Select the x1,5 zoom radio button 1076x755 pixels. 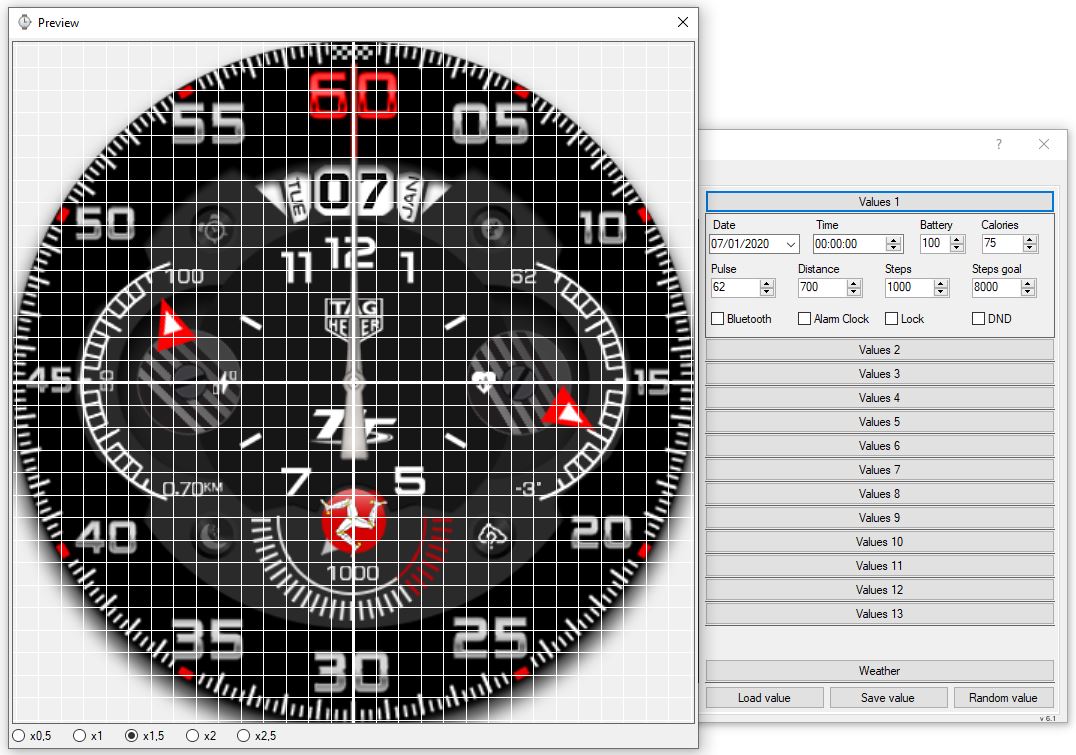pos(132,735)
